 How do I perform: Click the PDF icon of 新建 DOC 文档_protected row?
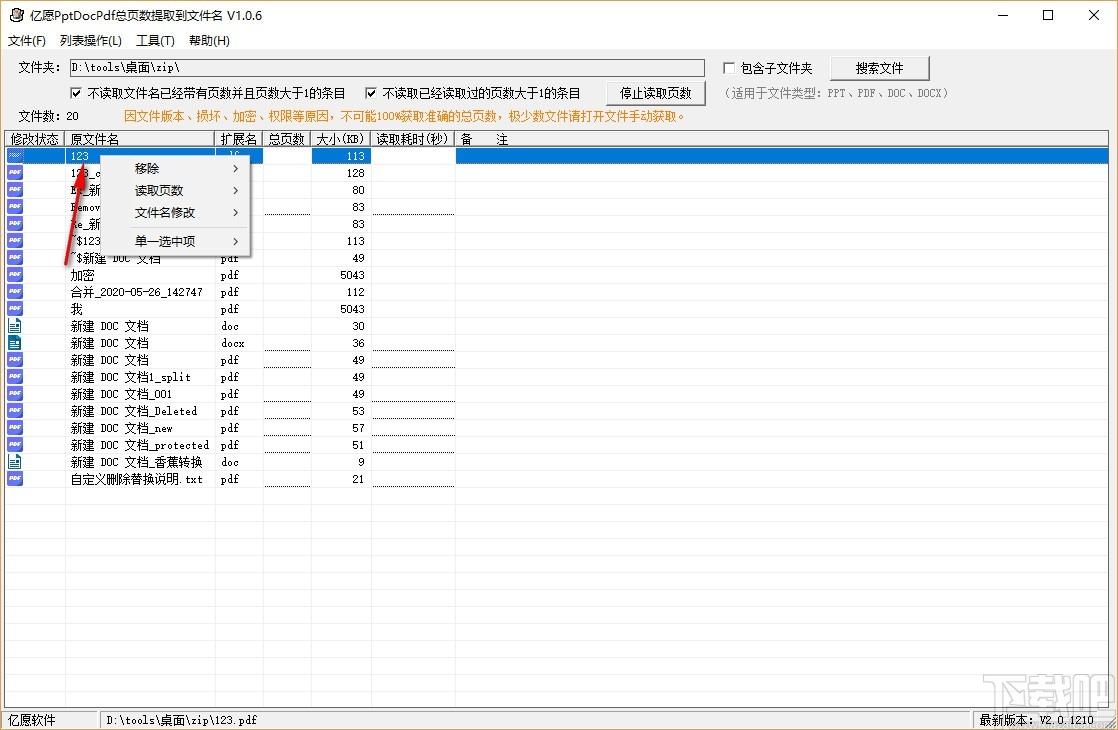pyautogui.click(x=15, y=445)
